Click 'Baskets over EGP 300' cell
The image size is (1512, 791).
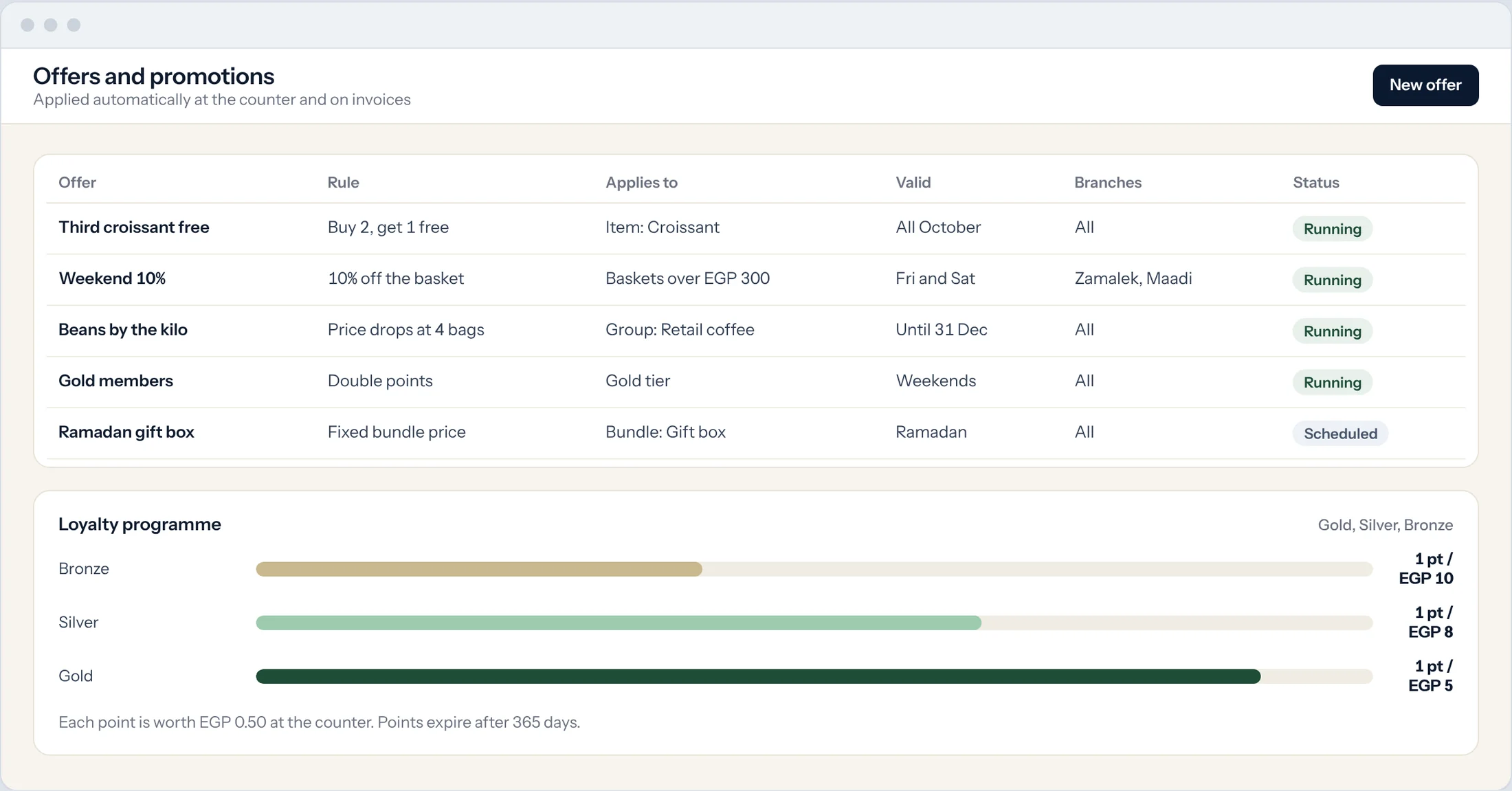[687, 278]
